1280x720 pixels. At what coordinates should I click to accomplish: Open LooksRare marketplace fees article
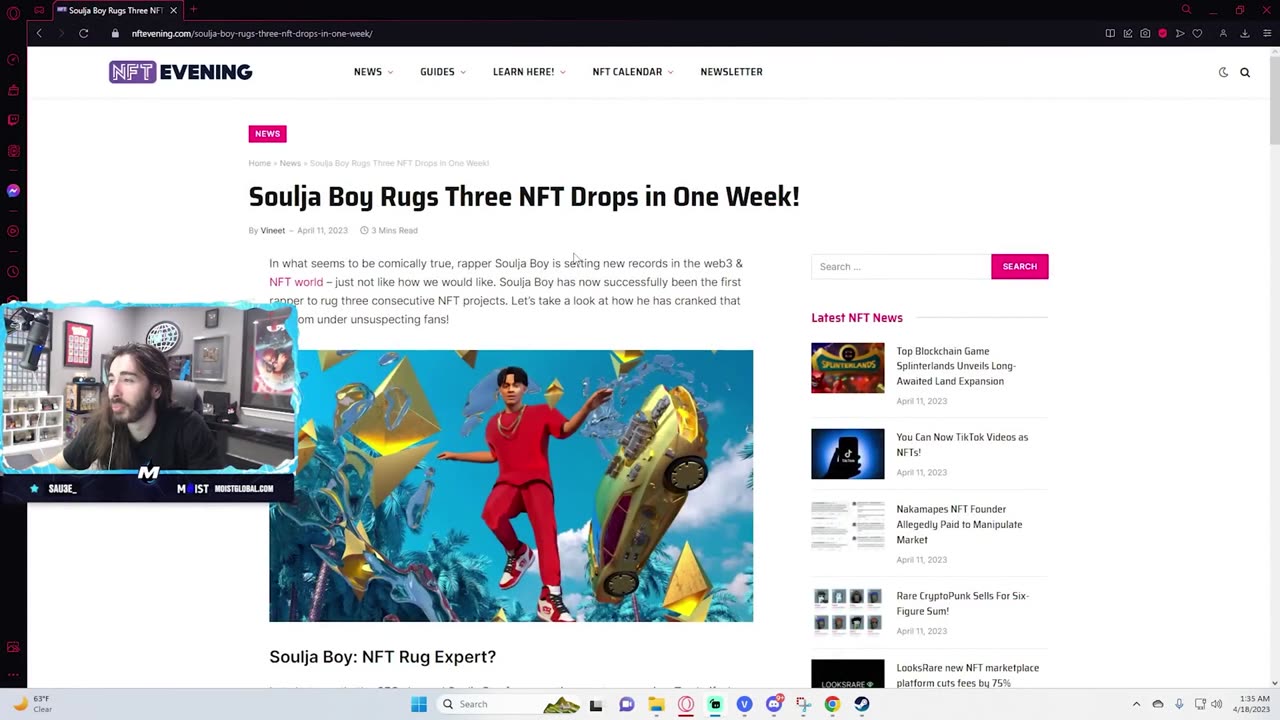tap(967, 675)
